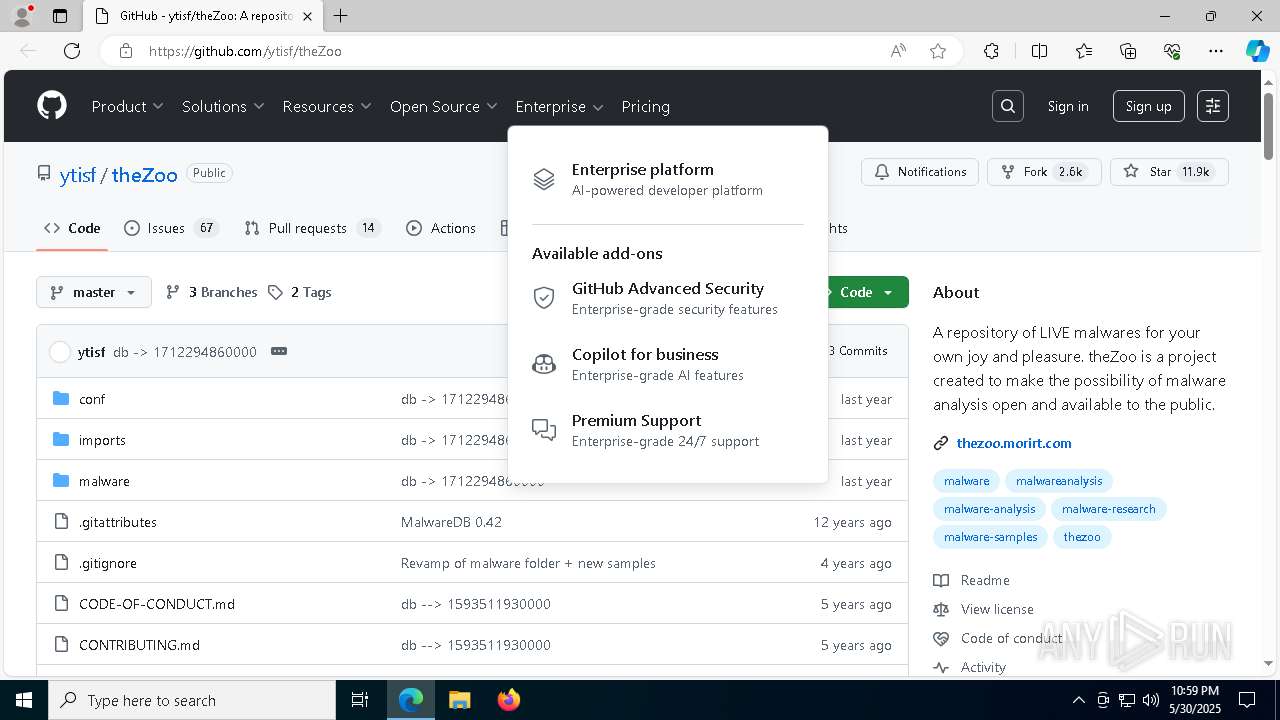Open the master branch selector
Screen dimensions: 1280x720
[94, 292]
